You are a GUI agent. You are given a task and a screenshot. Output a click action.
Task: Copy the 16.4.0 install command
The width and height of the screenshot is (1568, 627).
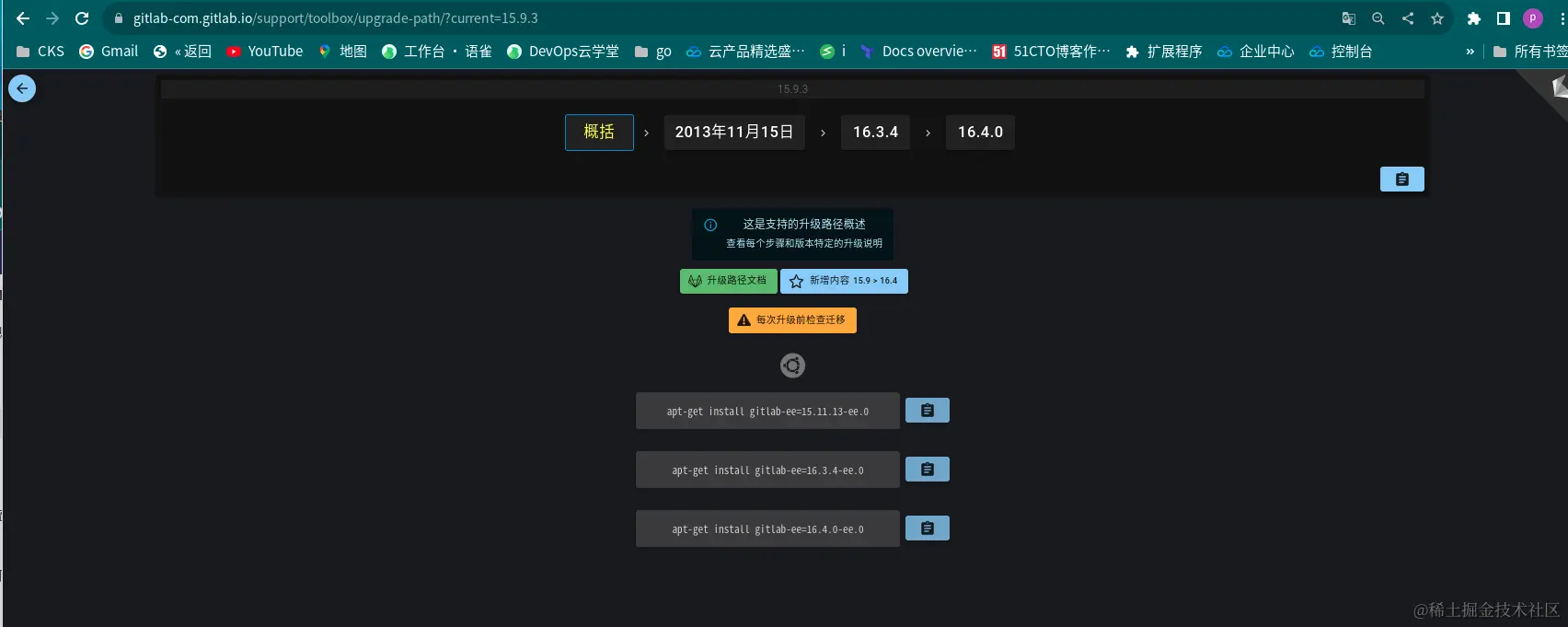click(928, 528)
